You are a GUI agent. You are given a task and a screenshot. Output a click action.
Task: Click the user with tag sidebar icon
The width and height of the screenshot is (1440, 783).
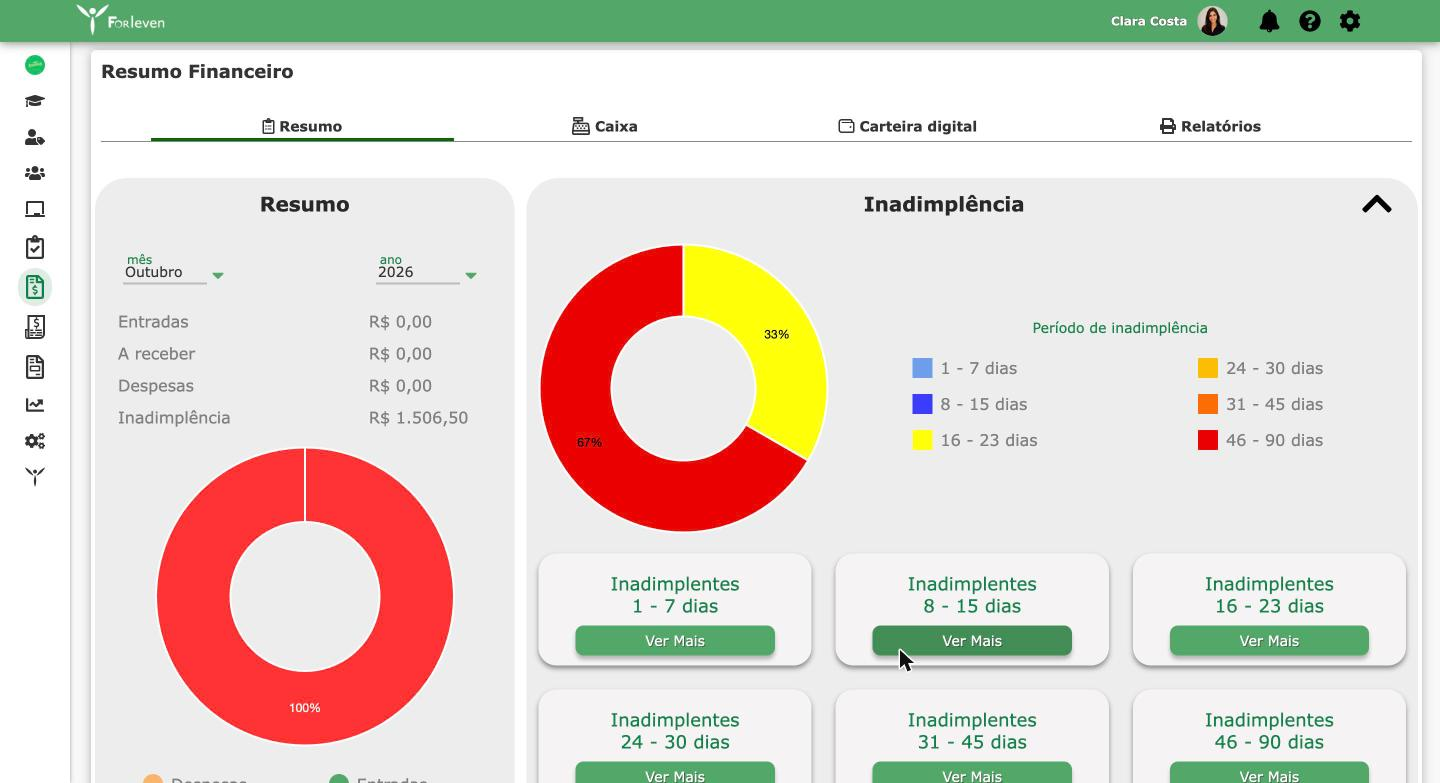pyautogui.click(x=35, y=137)
